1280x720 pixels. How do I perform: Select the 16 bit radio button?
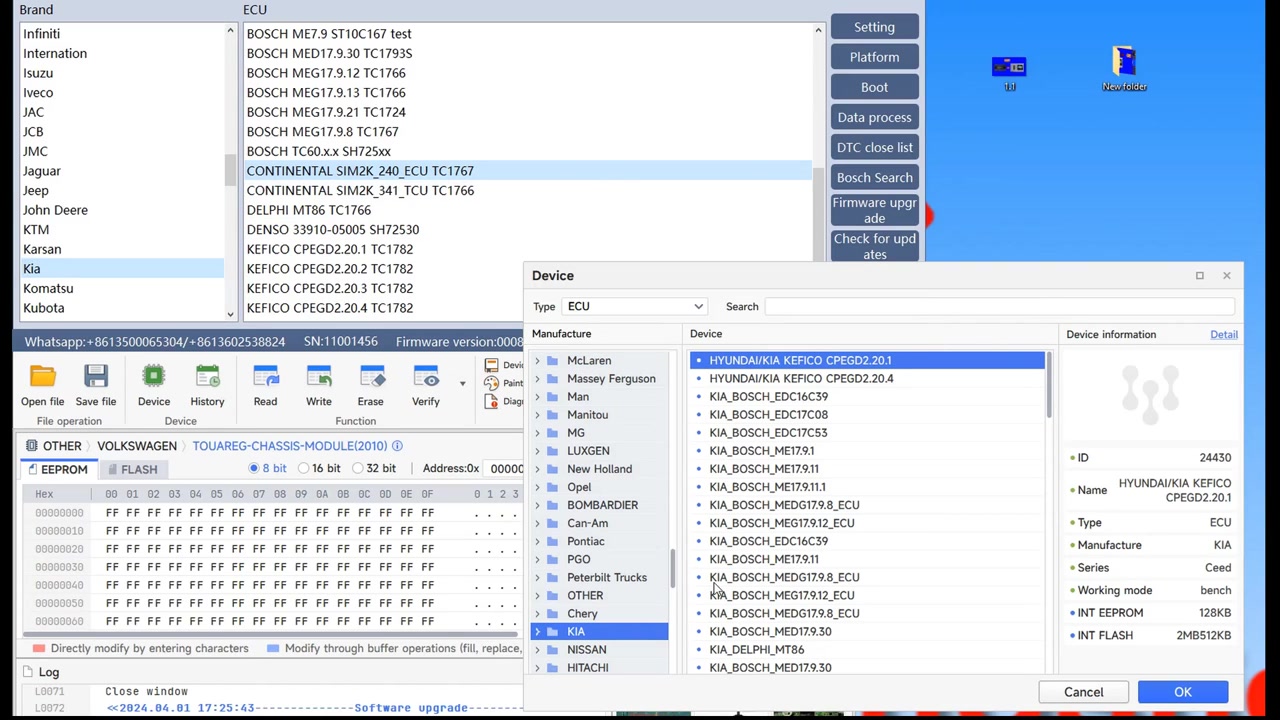pos(303,468)
